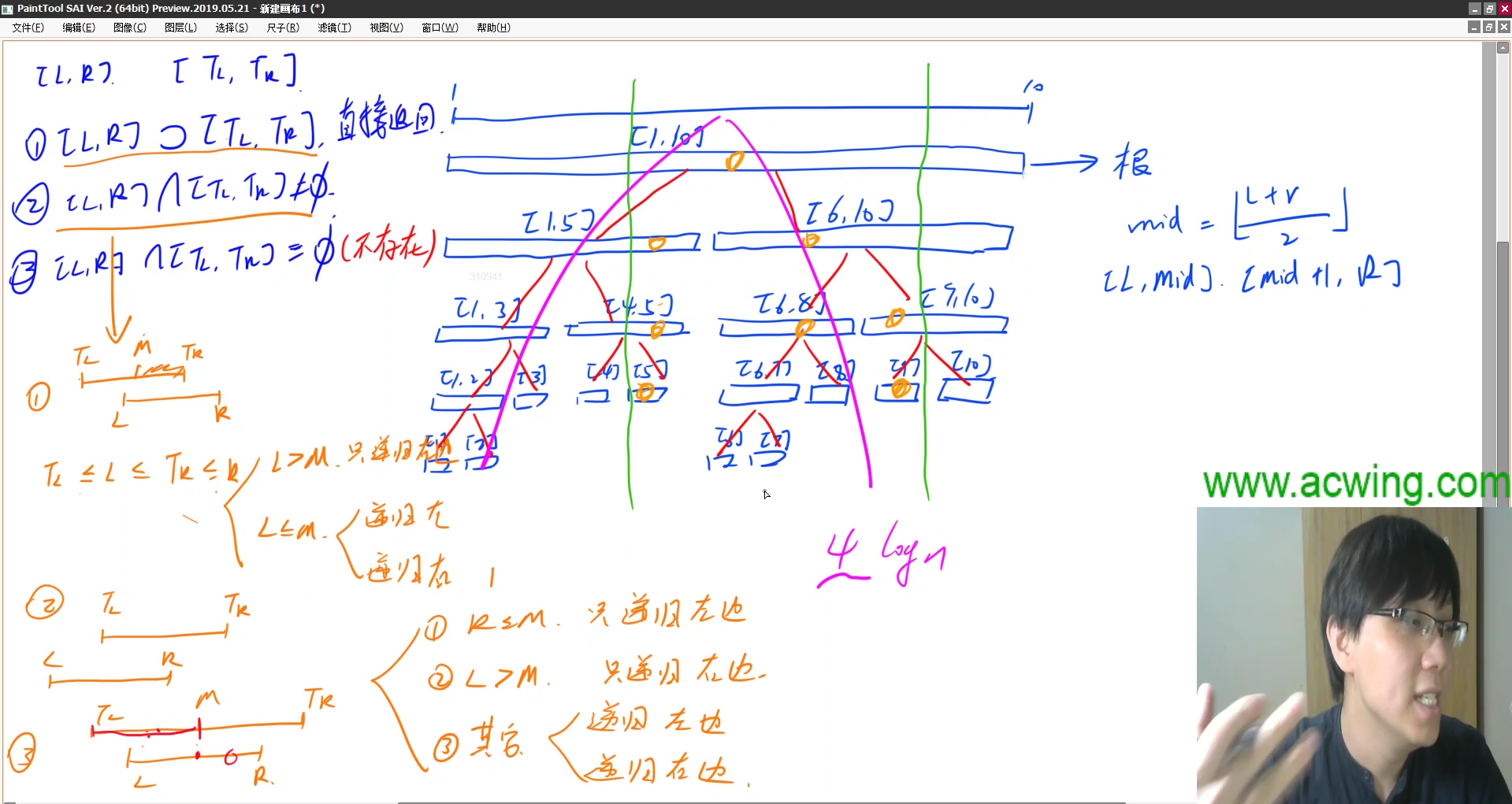
Task: Open the 选择(S) selection menu
Action: [x=232, y=28]
